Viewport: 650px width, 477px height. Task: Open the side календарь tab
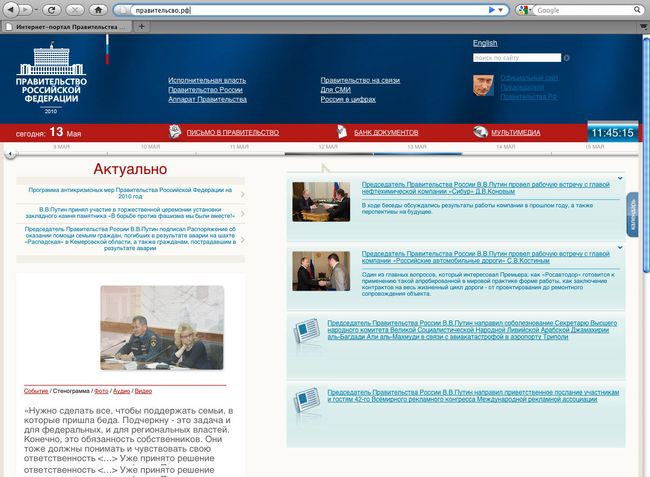click(x=633, y=215)
